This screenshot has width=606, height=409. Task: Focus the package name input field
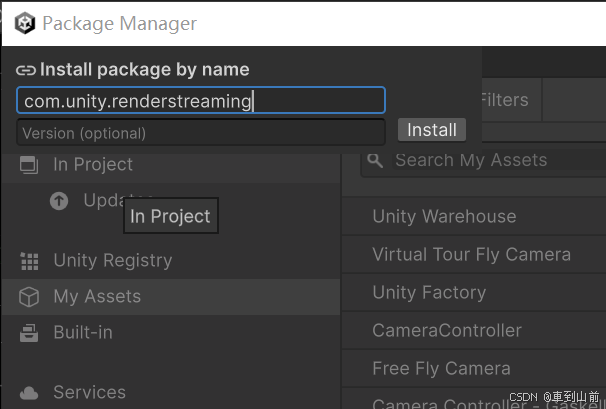(x=200, y=100)
